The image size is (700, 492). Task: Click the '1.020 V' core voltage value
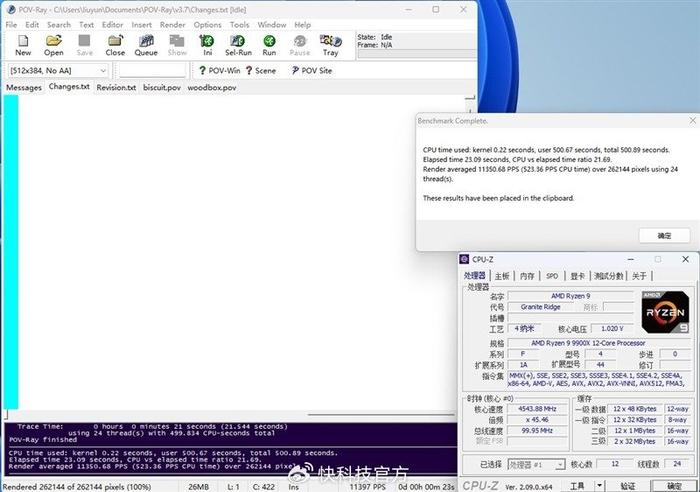coord(612,329)
